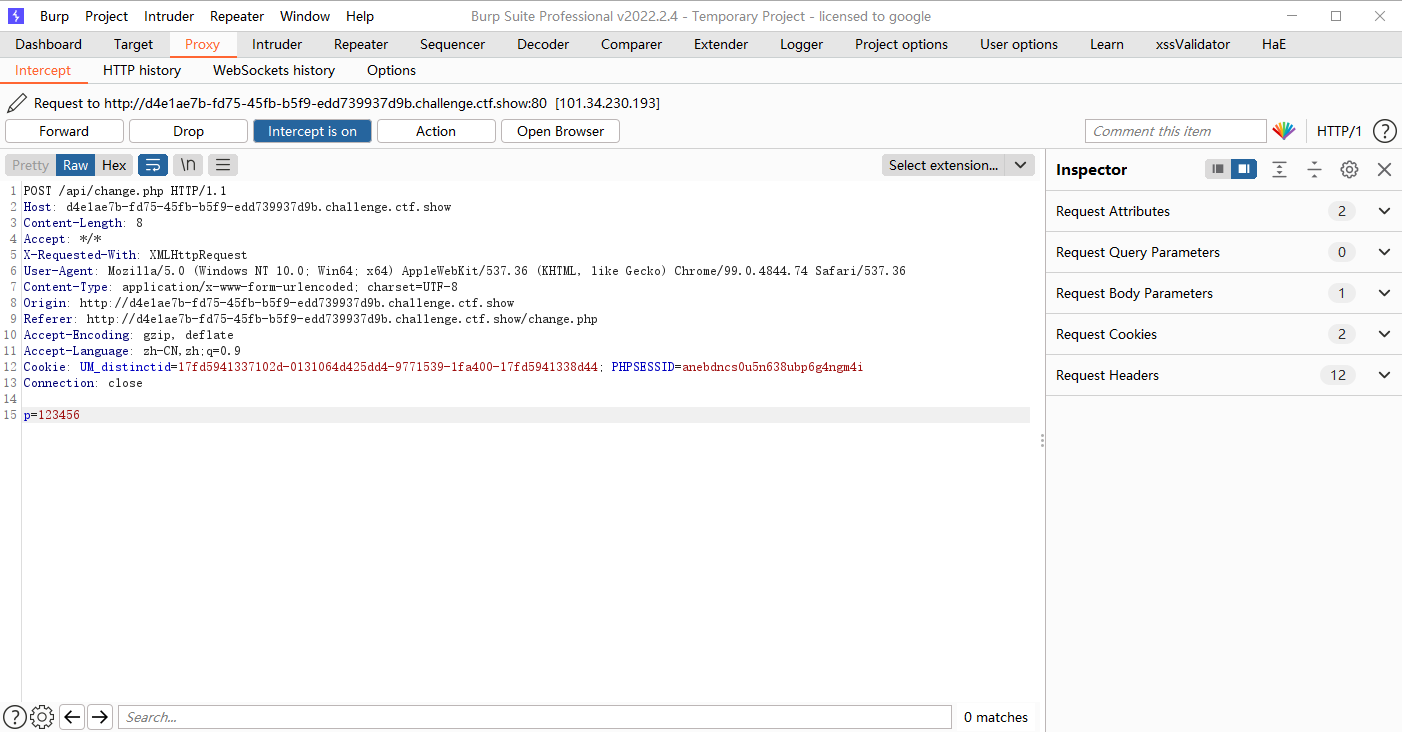Open the Logger tab
This screenshot has height=732, width=1402.
[x=802, y=44]
